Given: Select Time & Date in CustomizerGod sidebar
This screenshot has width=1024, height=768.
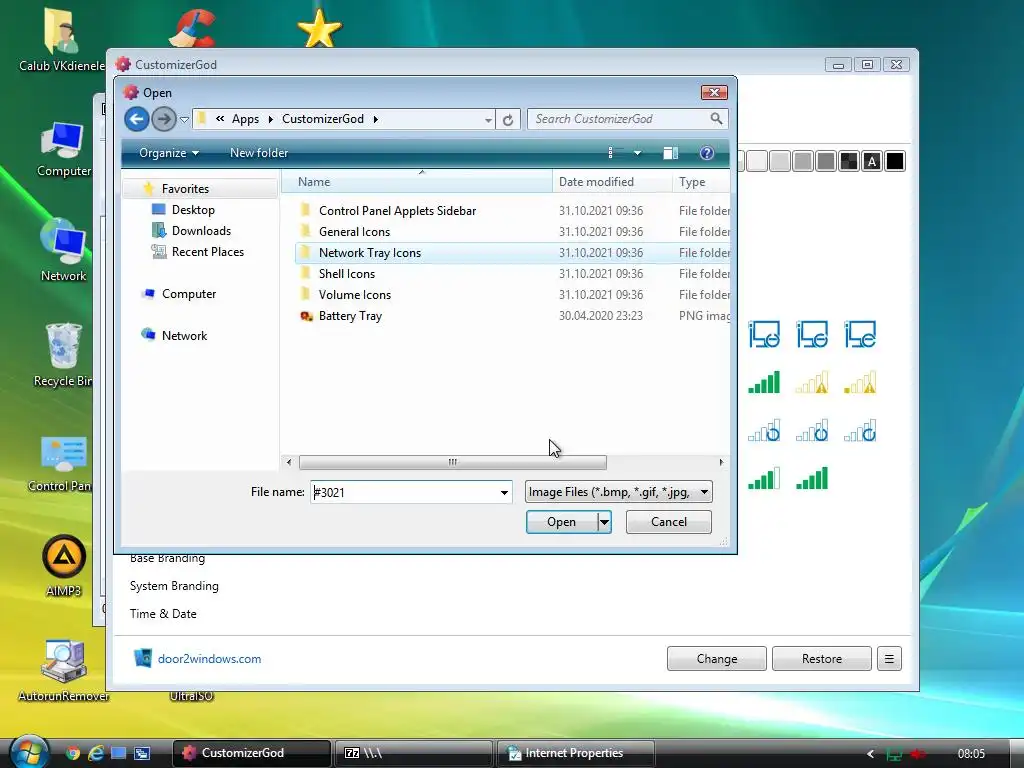Looking at the screenshot, I should tap(163, 614).
